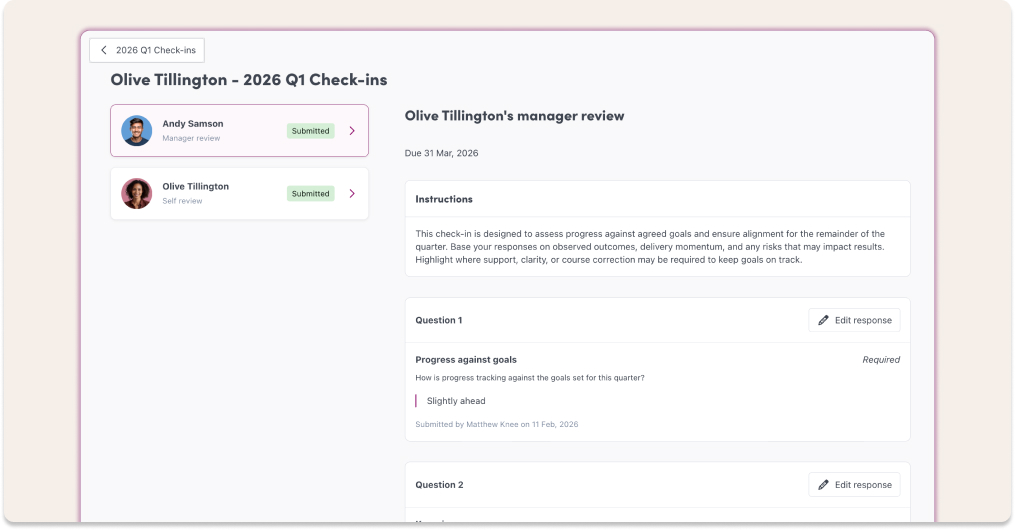Click the pencil icon in Question 2

(823, 485)
